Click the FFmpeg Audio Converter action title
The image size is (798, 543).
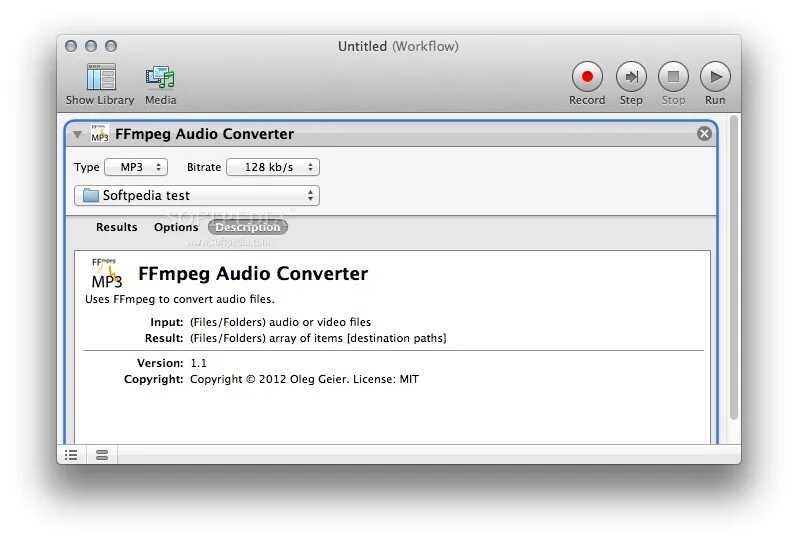[x=205, y=134]
